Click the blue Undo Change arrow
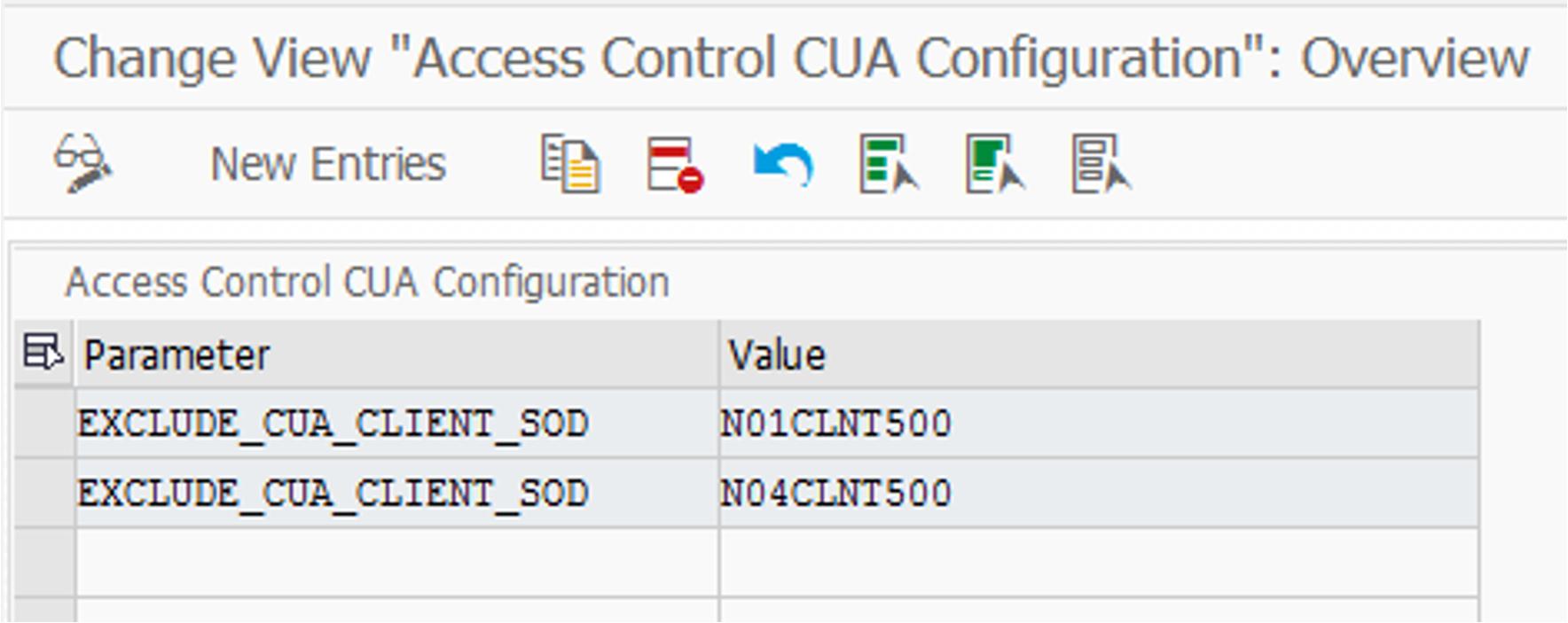Screen dimensions: 1568x623 coord(782,164)
